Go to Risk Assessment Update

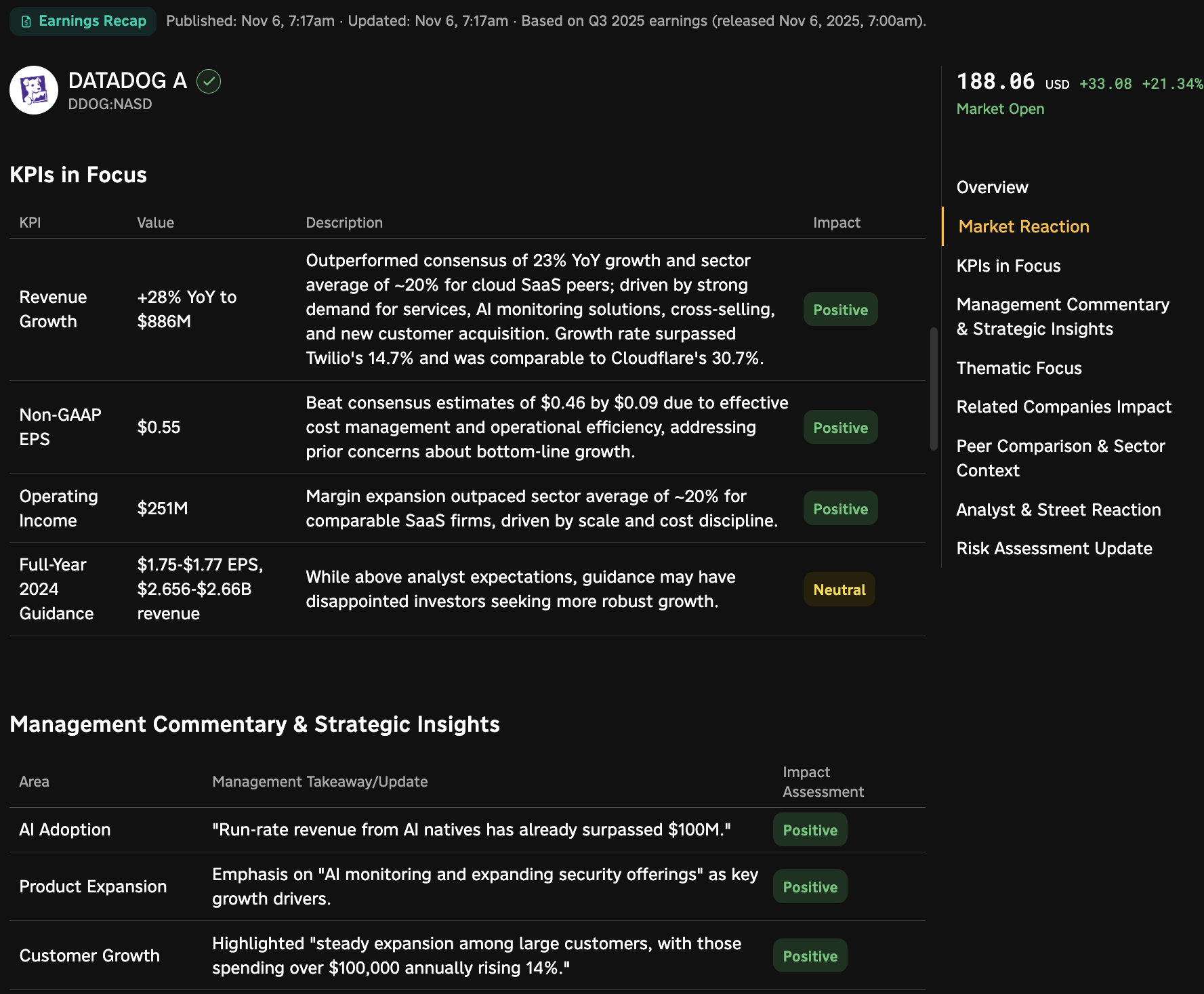pyautogui.click(x=1054, y=549)
